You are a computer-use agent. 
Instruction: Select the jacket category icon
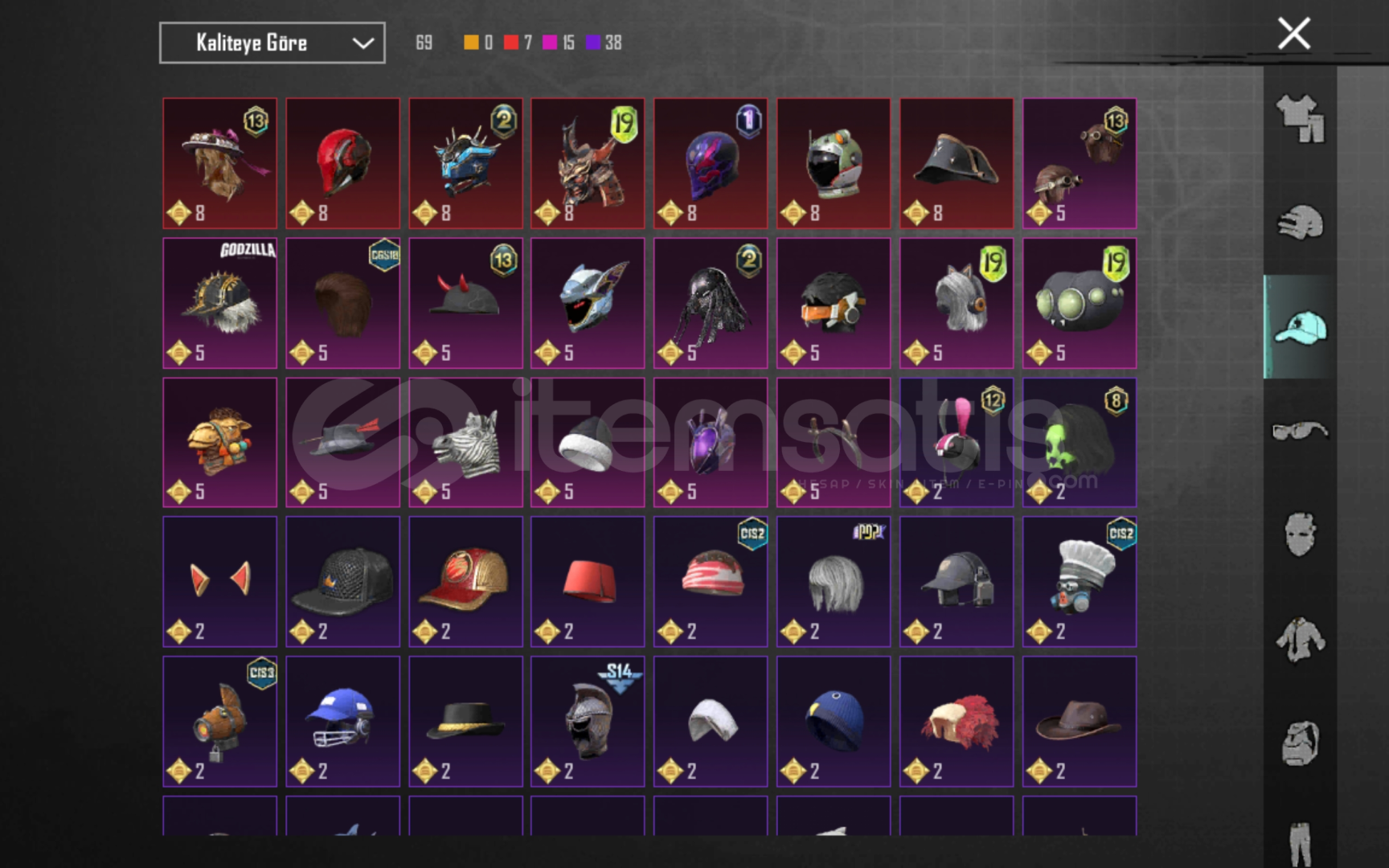(1300, 640)
